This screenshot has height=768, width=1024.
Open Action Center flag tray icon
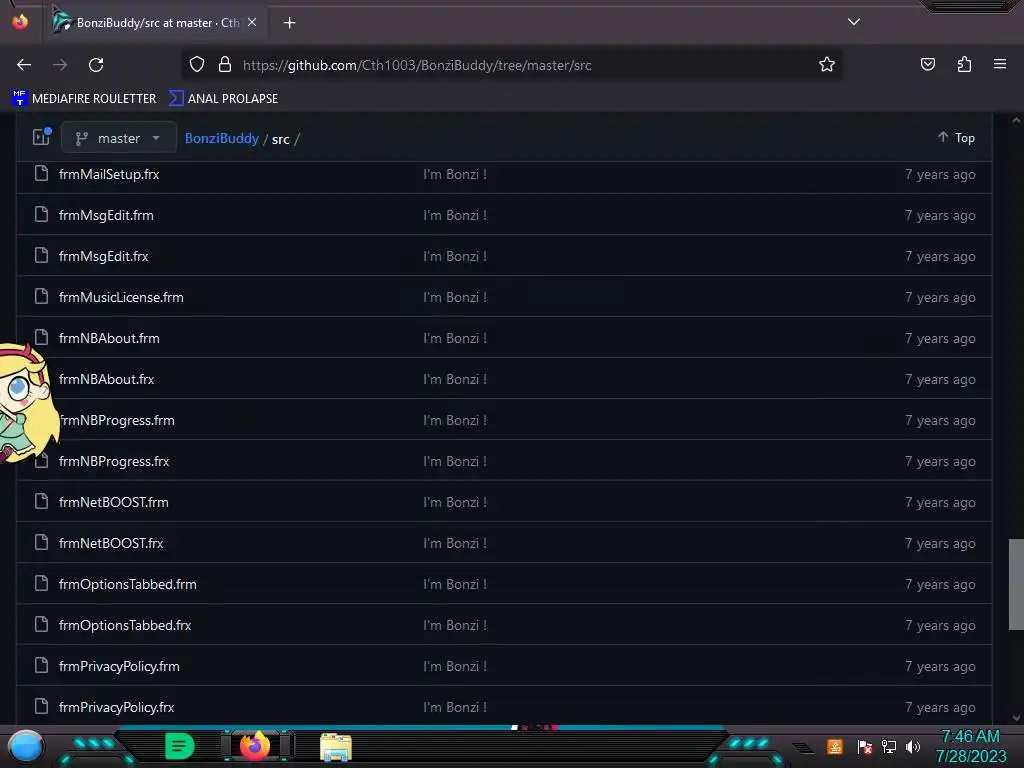coord(865,746)
